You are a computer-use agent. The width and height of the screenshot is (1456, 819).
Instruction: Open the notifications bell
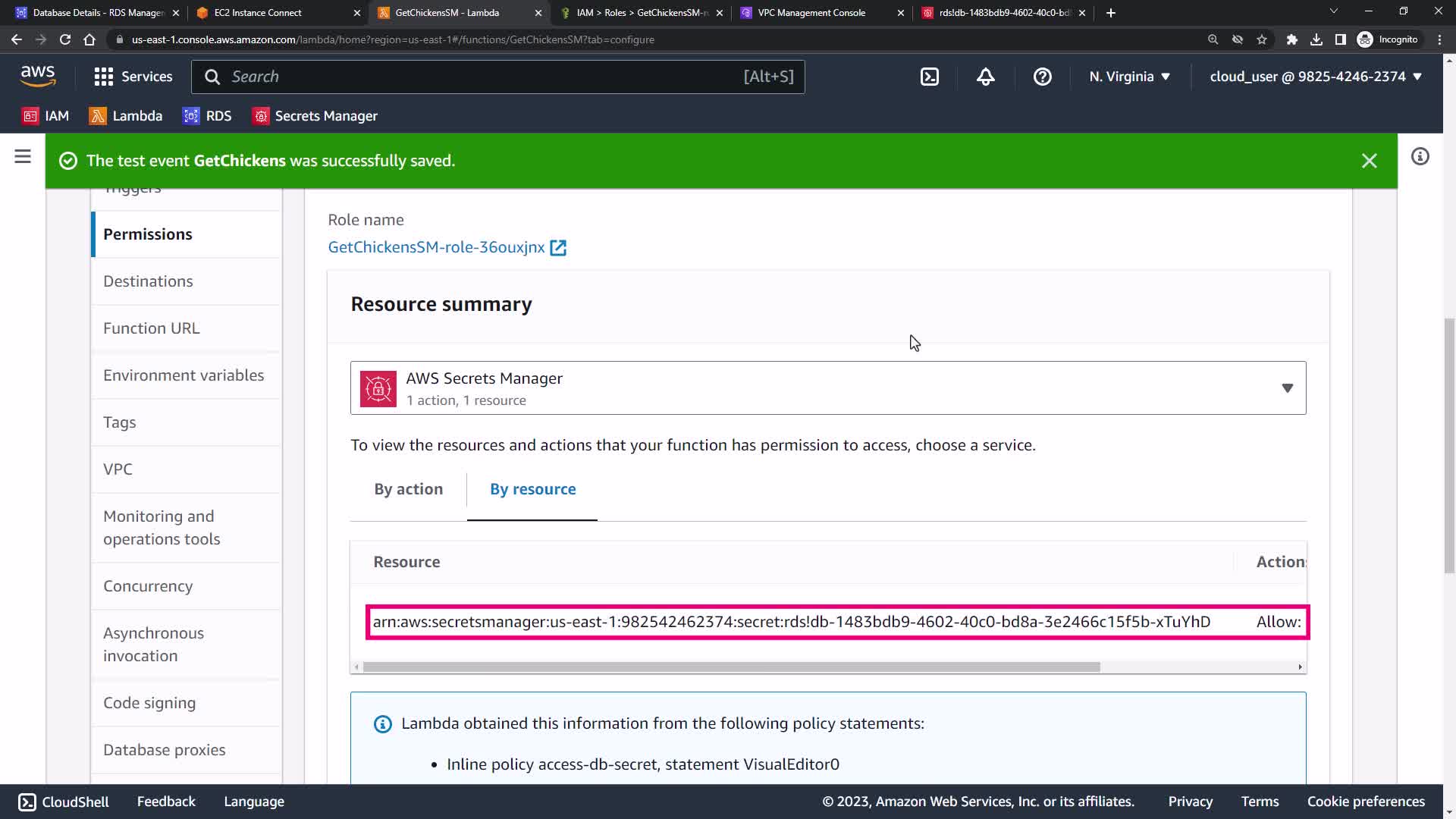point(985,77)
